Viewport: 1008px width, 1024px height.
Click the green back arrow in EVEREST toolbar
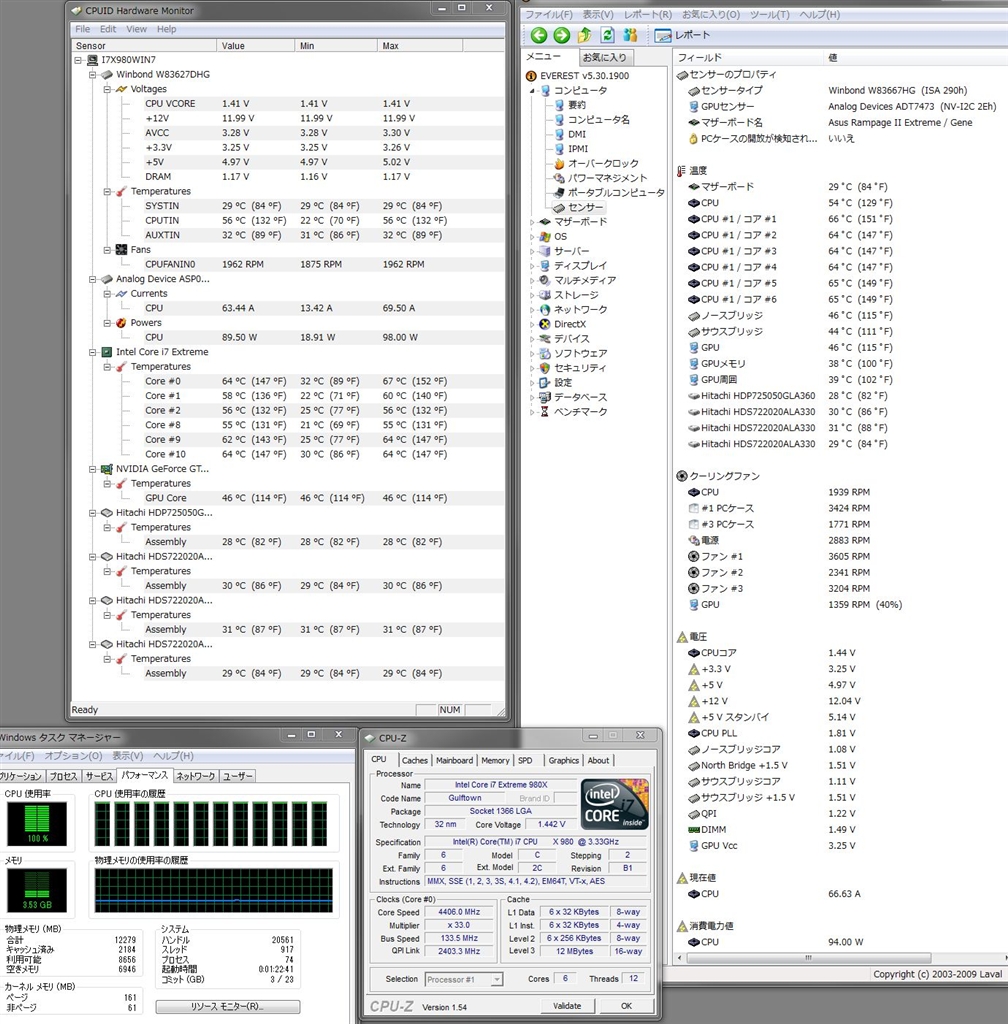tap(539, 35)
